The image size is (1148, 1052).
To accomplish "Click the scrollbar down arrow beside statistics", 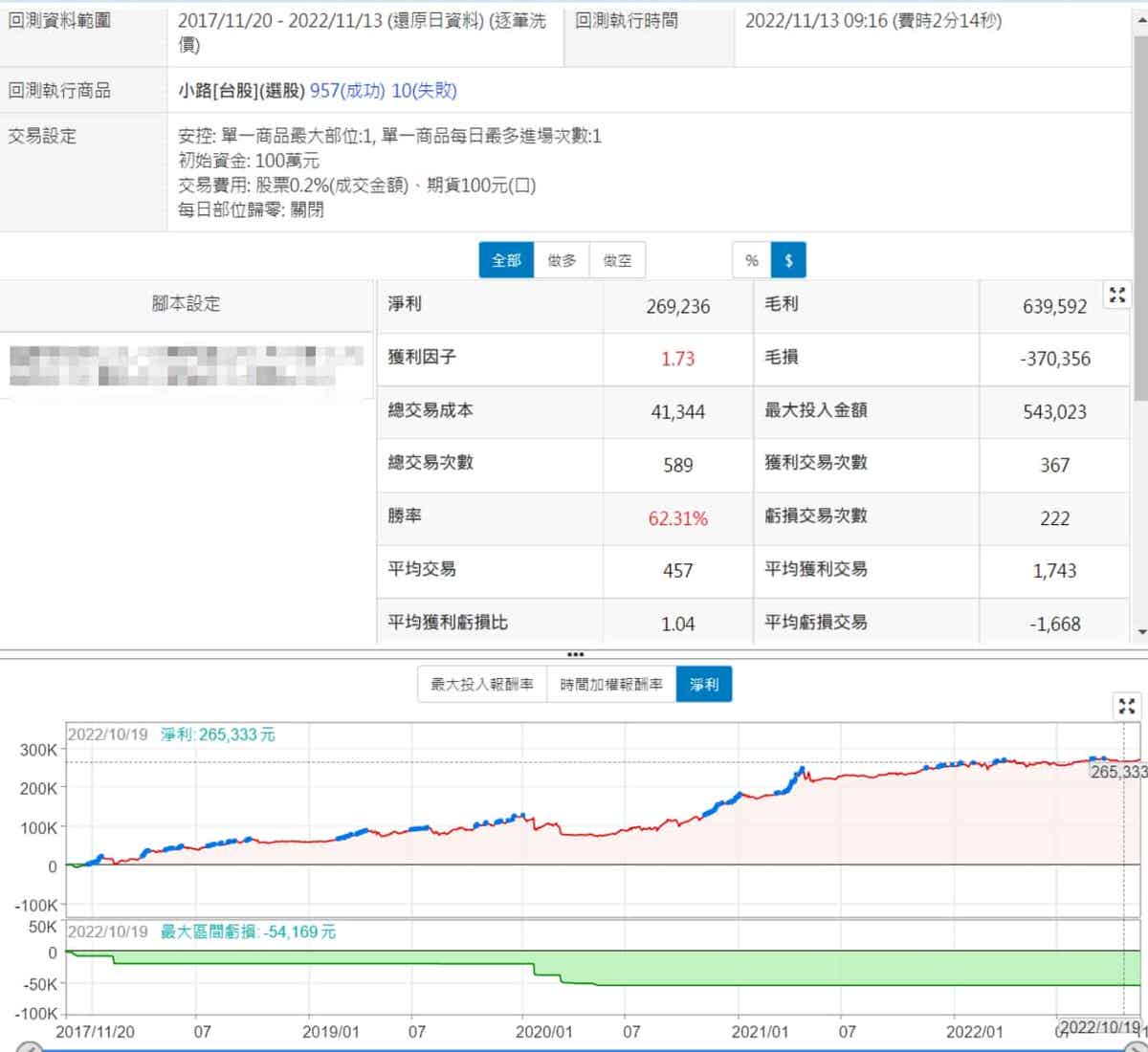I will [x=1140, y=632].
